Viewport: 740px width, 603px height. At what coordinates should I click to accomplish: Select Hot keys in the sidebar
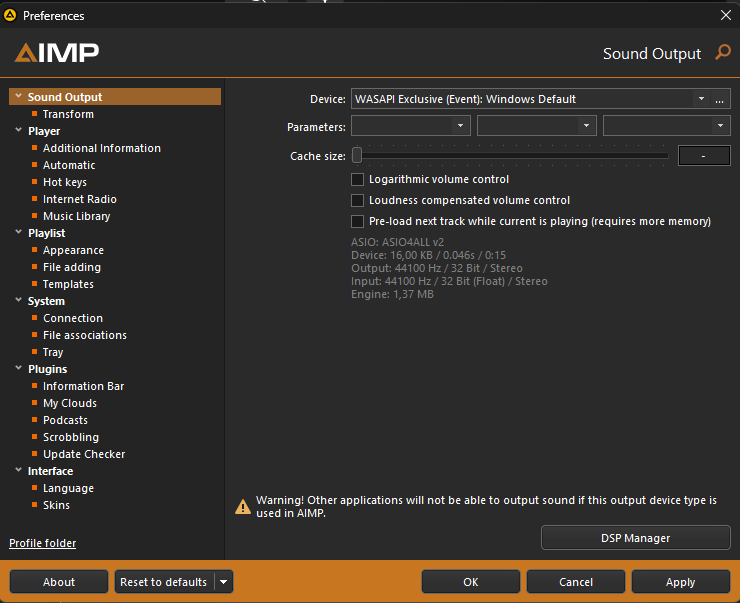click(65, 182)
